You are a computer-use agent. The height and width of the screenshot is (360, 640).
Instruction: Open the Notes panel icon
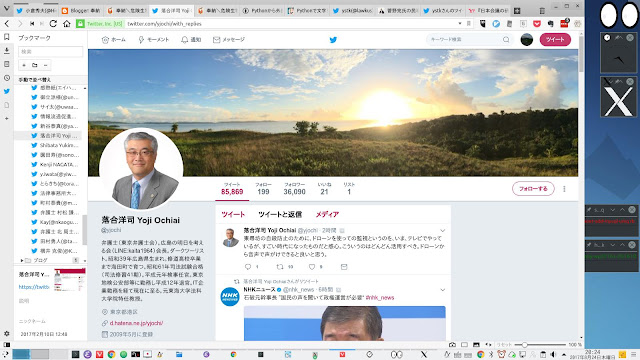(7, 64)
